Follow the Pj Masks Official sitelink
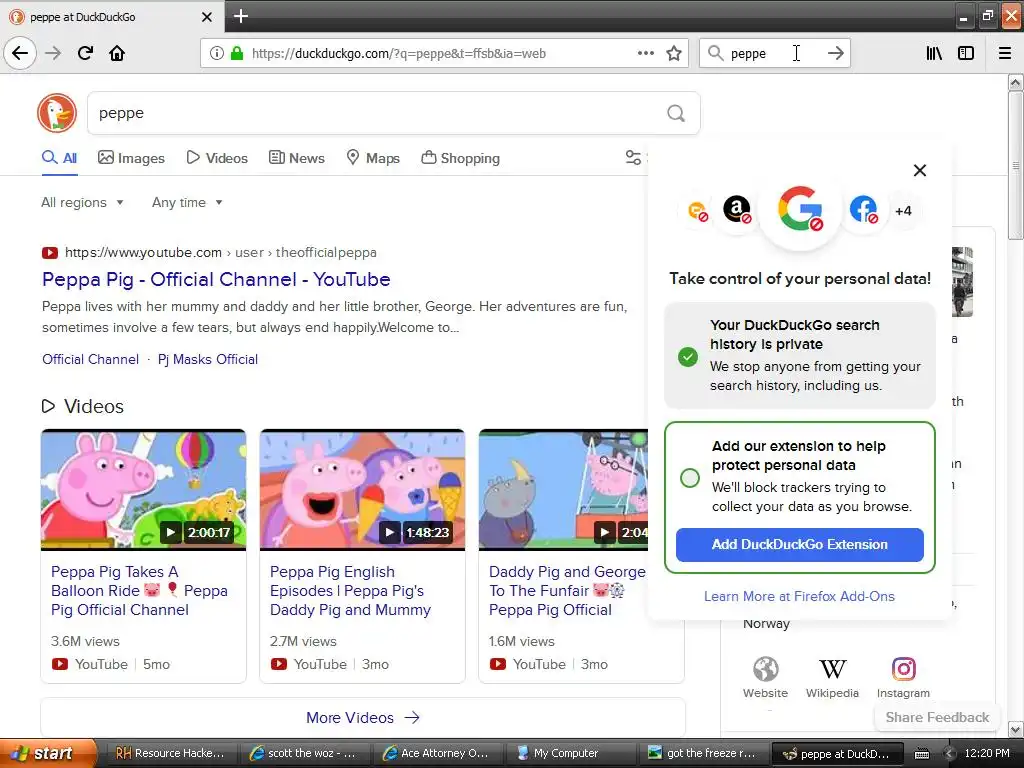The height and width of the screenshot is (768, 1024). [x=208, y=359]
